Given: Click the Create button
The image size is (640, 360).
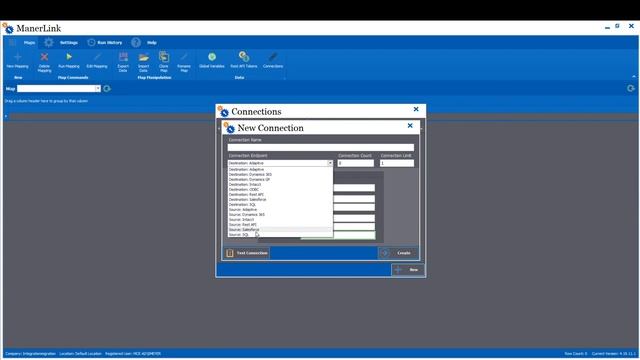Looking at the screenshot, I should 398,253.
